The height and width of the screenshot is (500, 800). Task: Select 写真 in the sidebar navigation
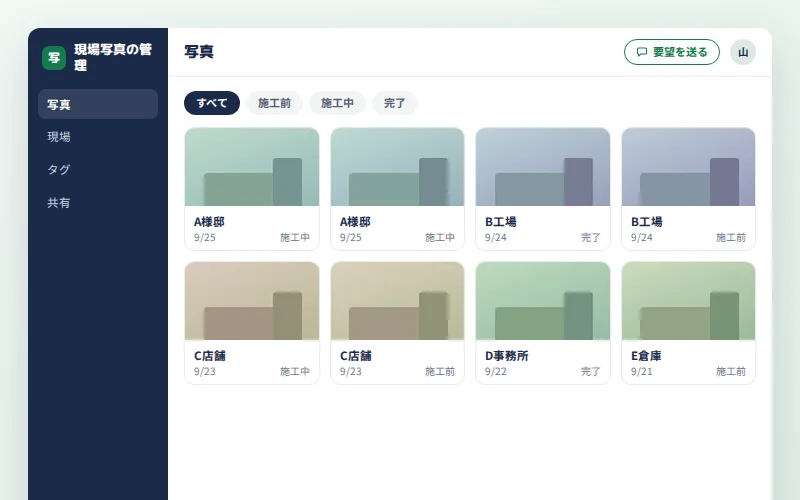tap(98, 104)
